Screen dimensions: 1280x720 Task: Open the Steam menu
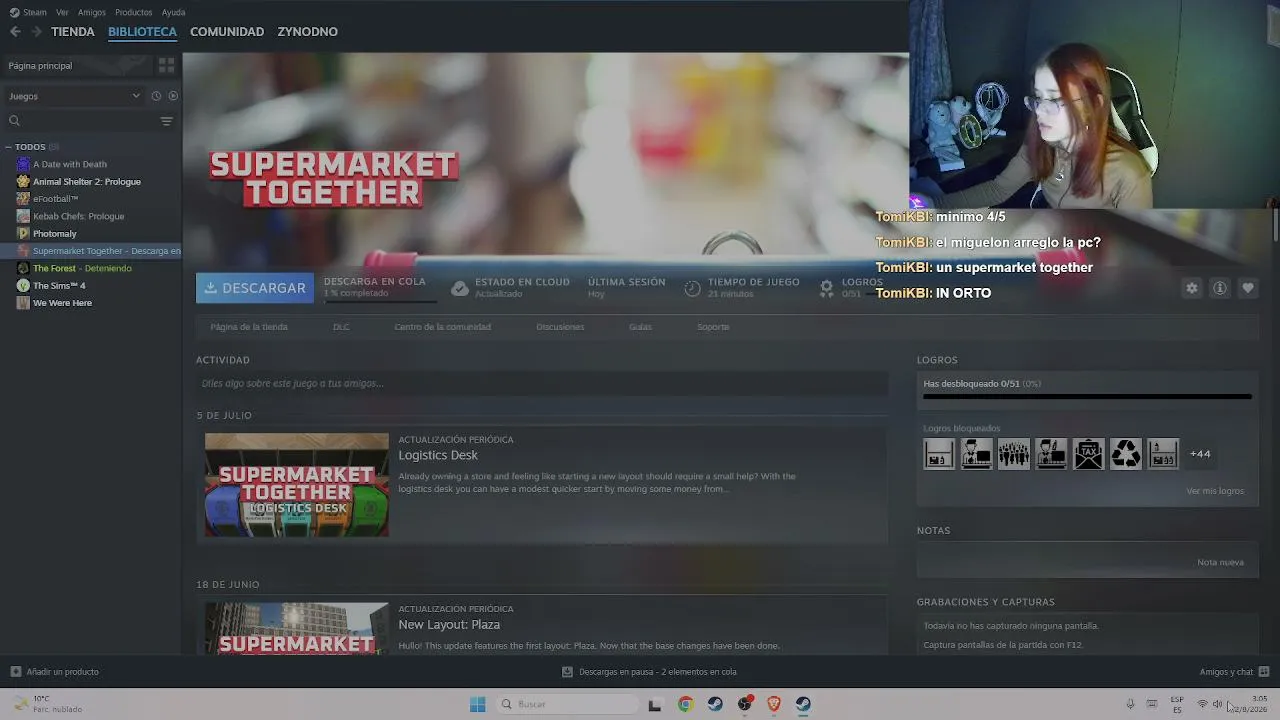(x=29, y=13)
